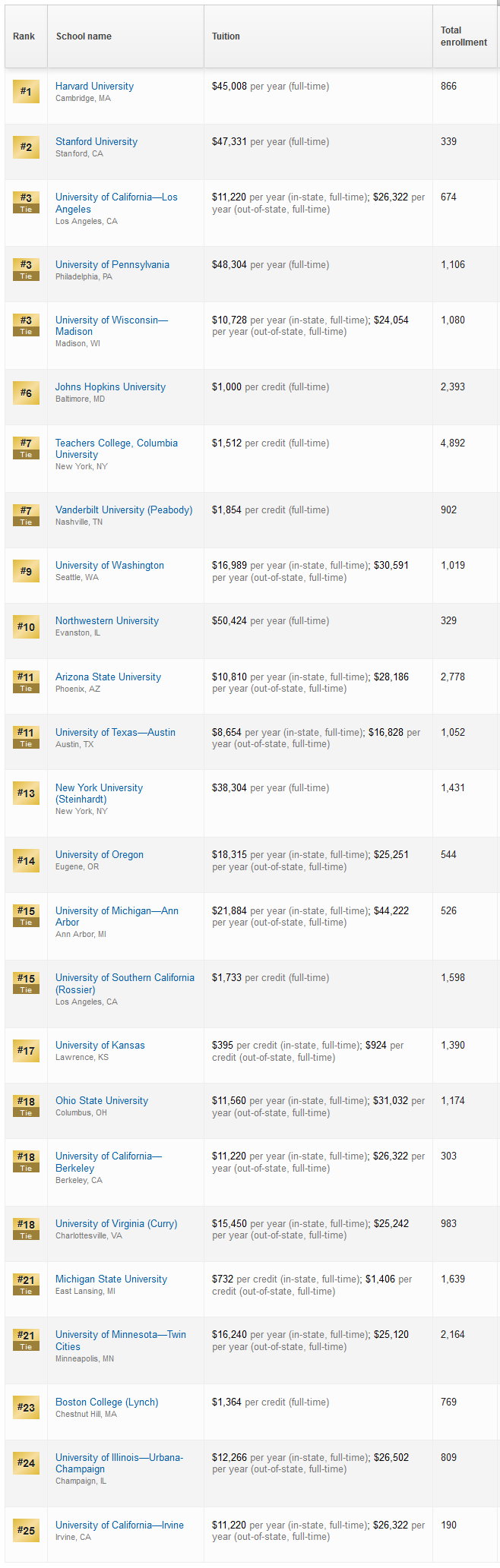
Task: Click the #17 rank badge for Kansas
Action: coord(26,1051)
